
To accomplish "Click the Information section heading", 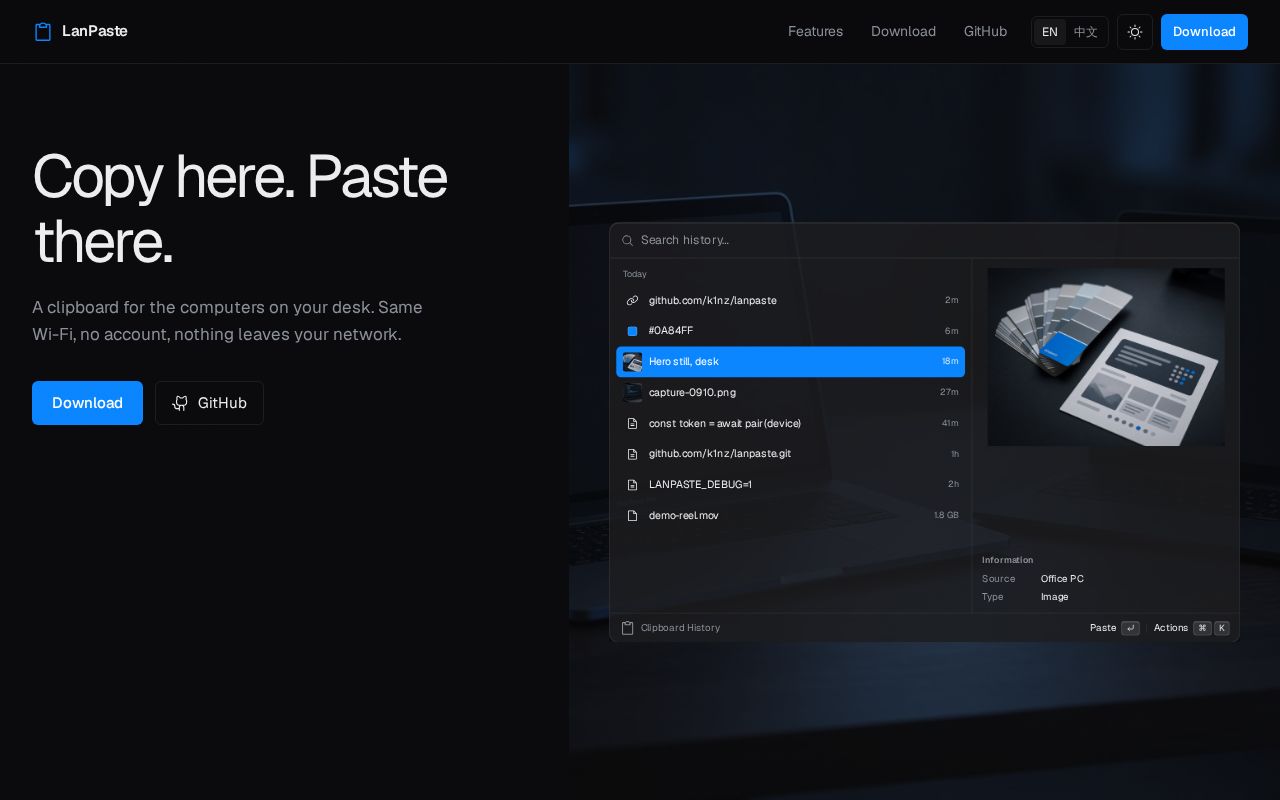I will pyautogui.click(x=1007, y=560).
